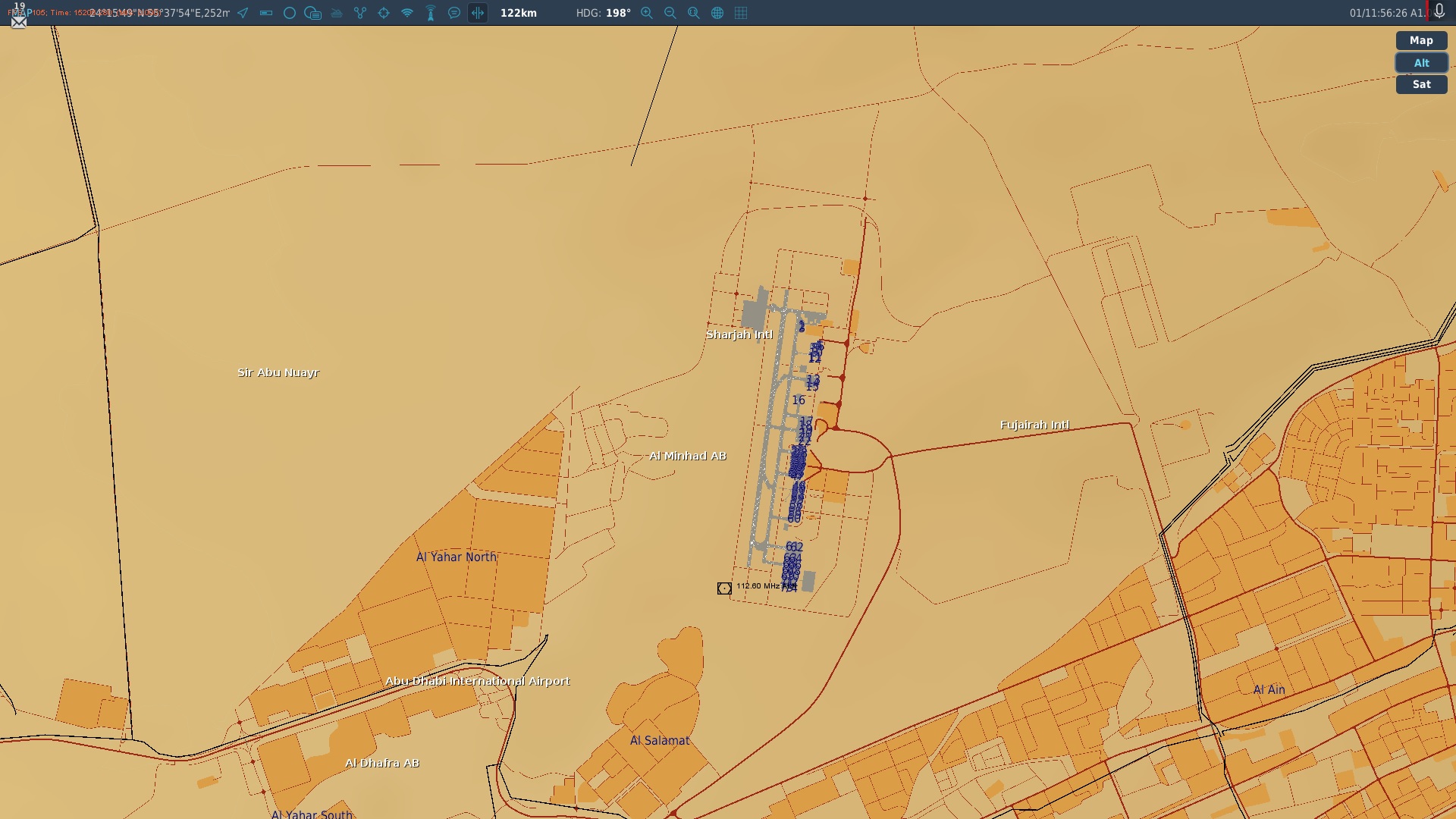
Task: Click the route waypoints branch icon
Action: (360, 13)
